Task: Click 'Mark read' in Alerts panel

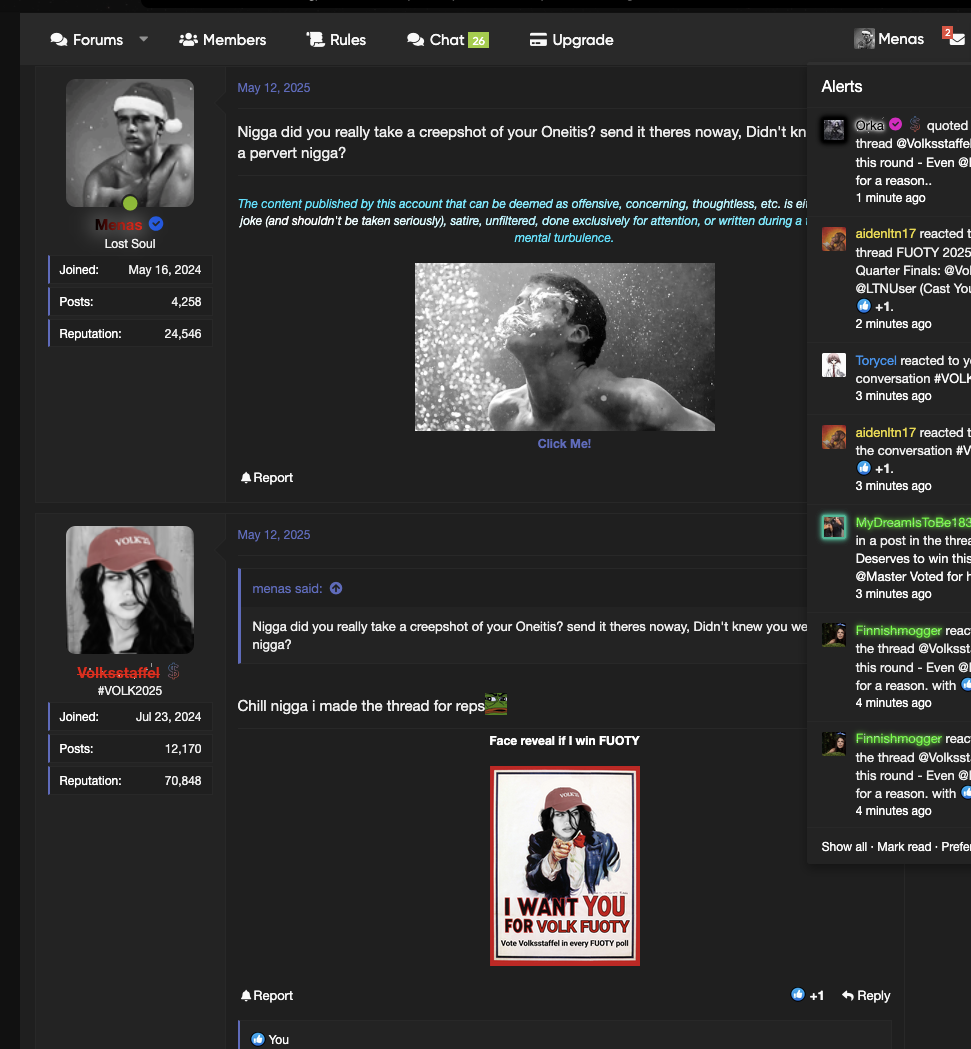Action: point(904,846)
